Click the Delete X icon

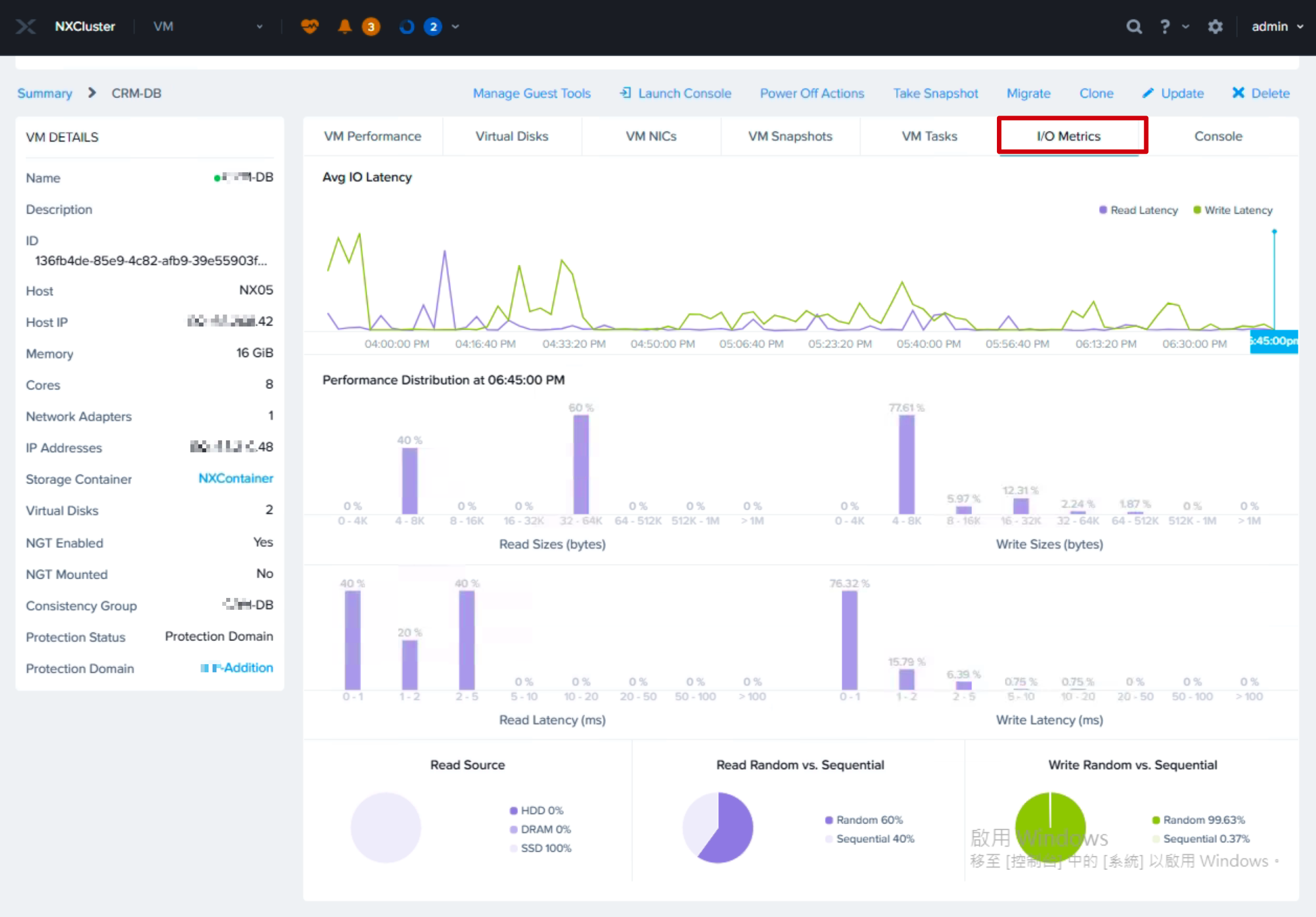[x=1238, y=93]
